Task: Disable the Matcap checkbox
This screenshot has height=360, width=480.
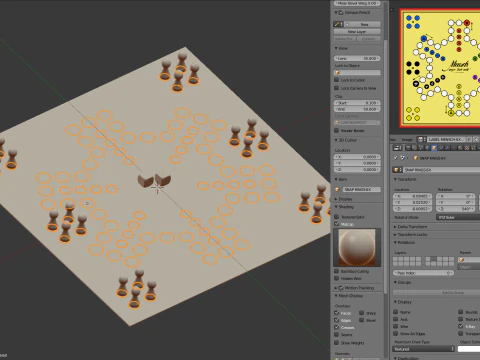Action: coord(337,224)
